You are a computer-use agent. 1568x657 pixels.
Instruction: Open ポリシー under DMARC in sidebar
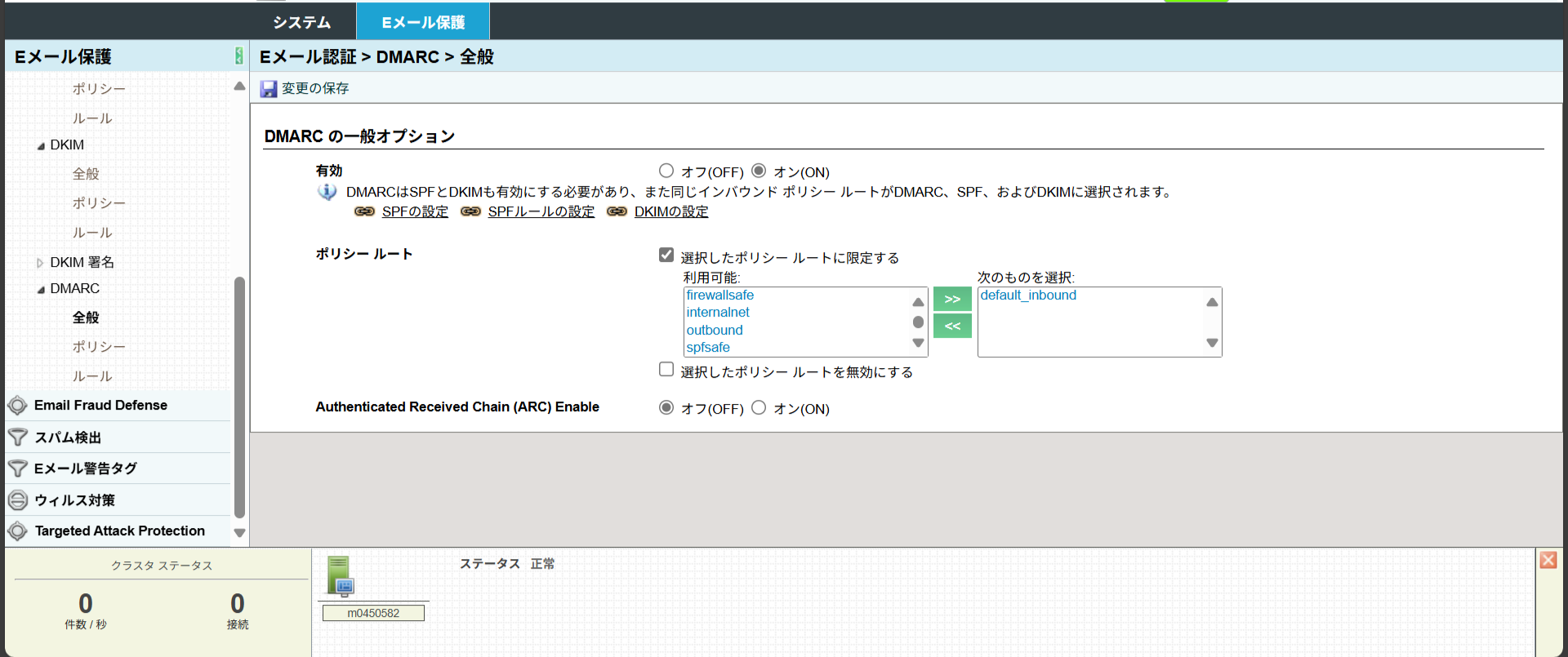click(x=99, y=347)
